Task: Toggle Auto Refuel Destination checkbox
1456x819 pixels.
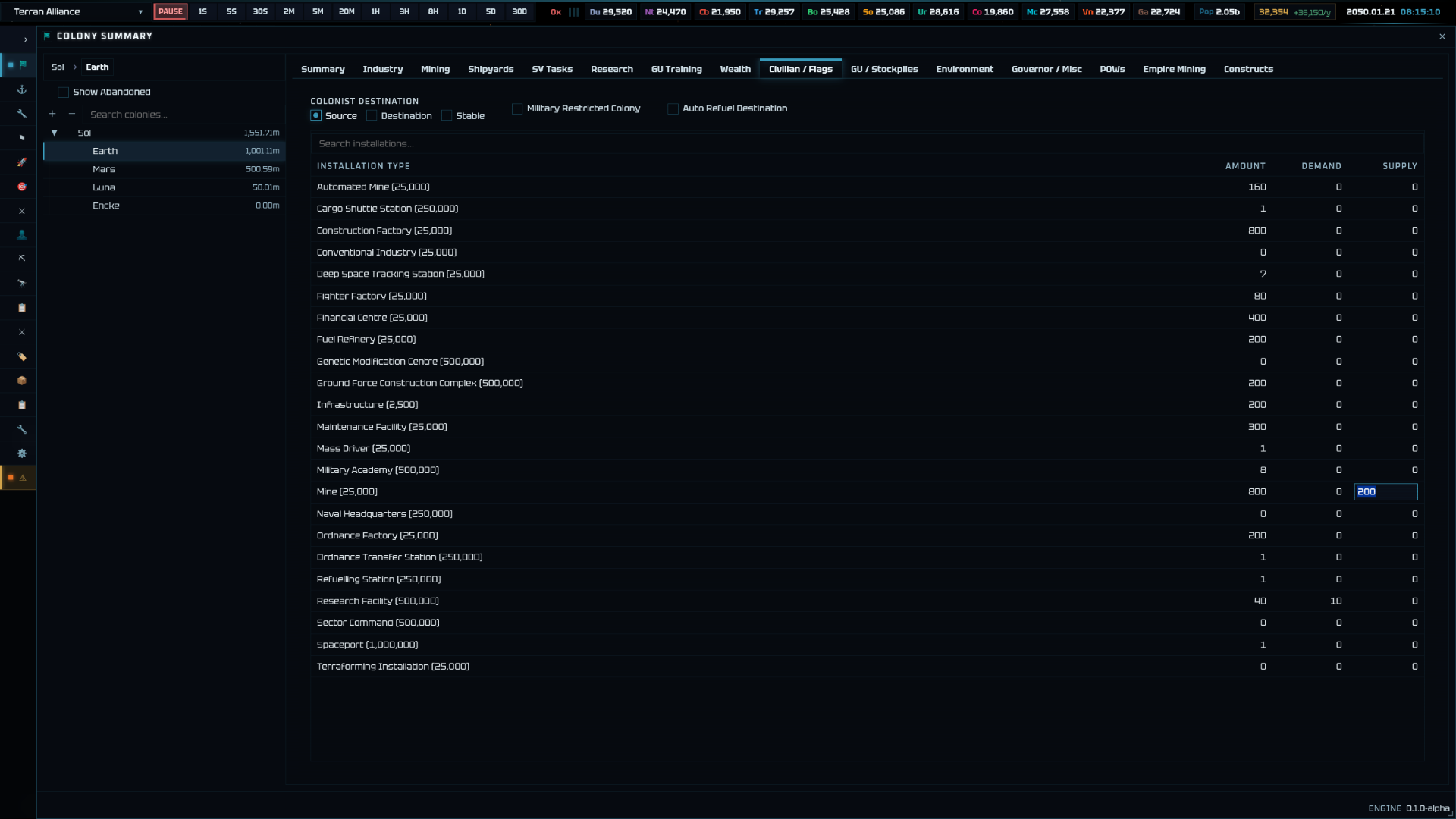Action: pyautogui.click(x=673, y=109)
